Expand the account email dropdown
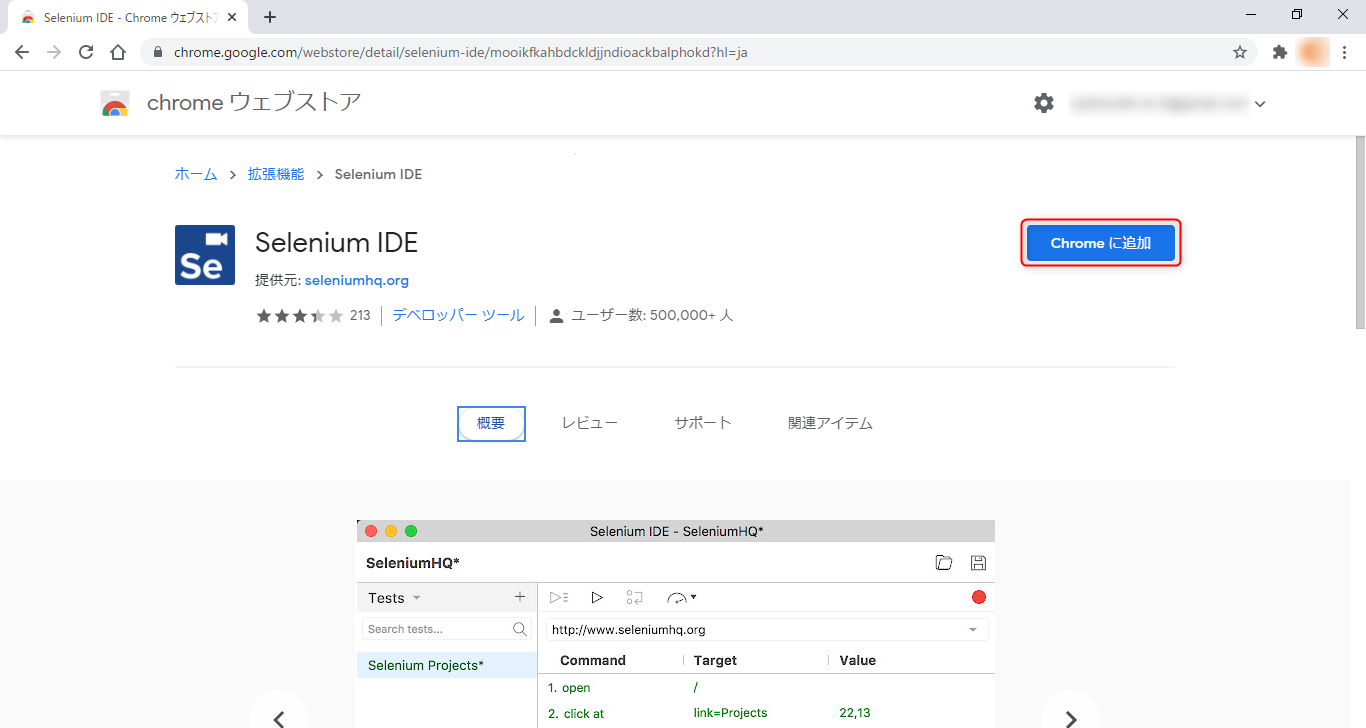 (1260, 104)
